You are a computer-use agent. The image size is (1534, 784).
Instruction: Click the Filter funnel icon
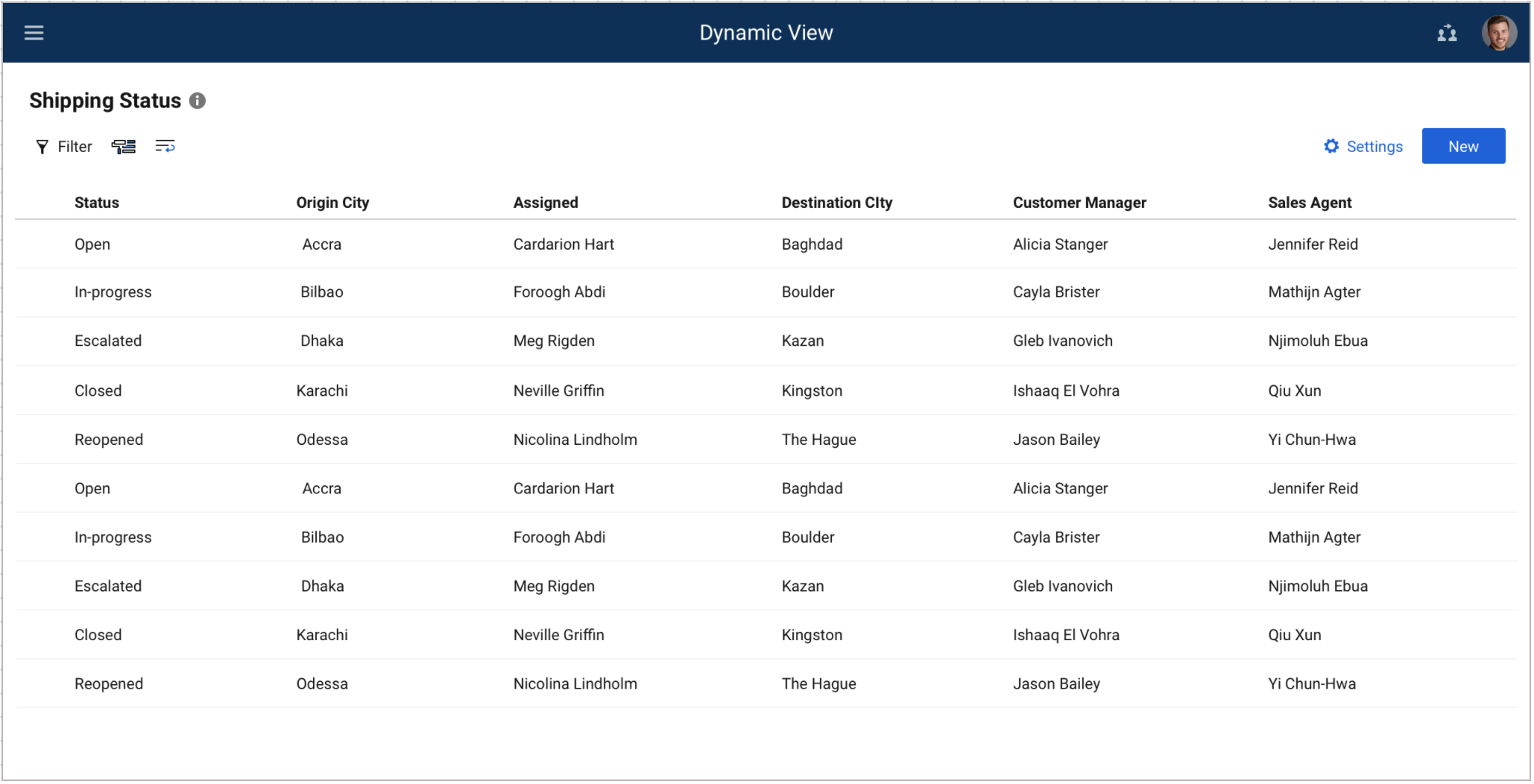pyautogui.click(x=42, y=147)
